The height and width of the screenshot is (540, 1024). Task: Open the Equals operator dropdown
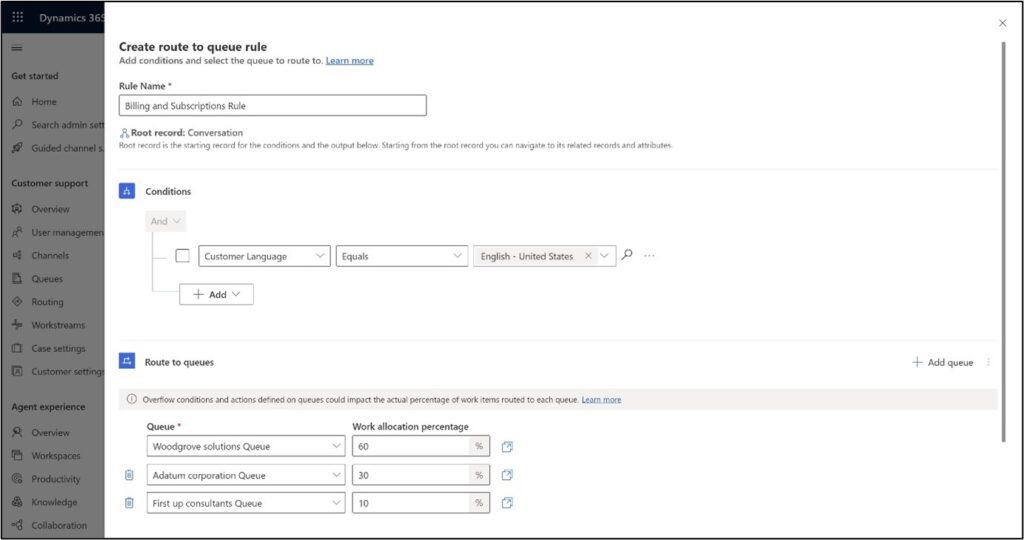(457, 256)
